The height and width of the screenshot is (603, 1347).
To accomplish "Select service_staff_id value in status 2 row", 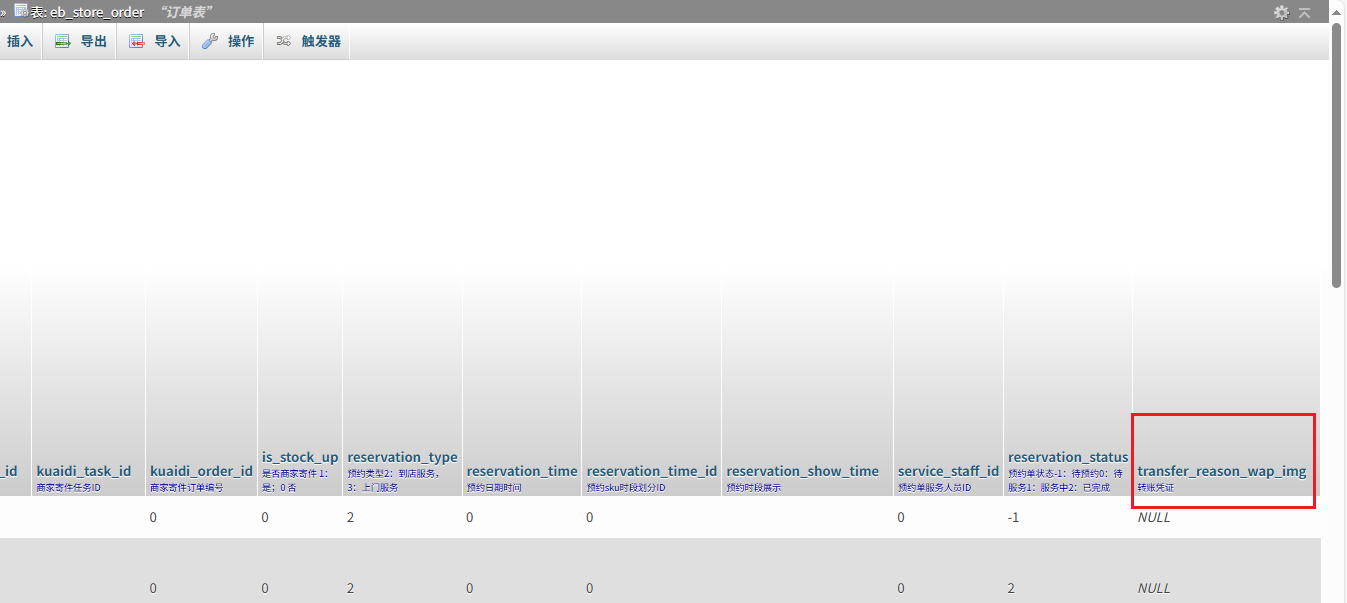I will point(902,588).
